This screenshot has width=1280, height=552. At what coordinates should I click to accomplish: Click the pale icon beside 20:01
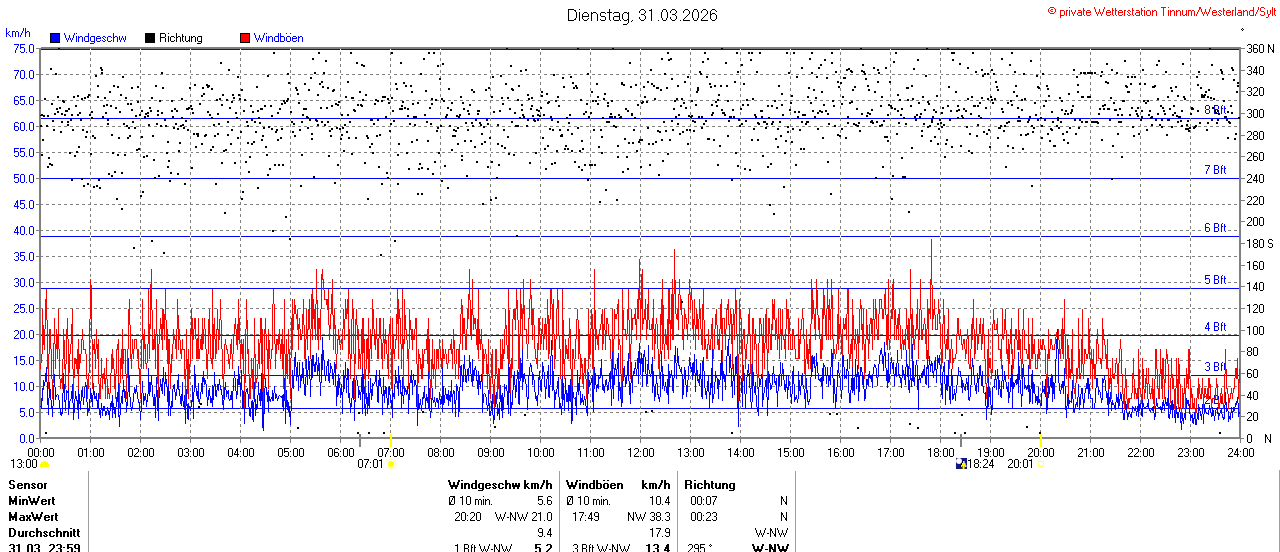(x=1040, y=464)
